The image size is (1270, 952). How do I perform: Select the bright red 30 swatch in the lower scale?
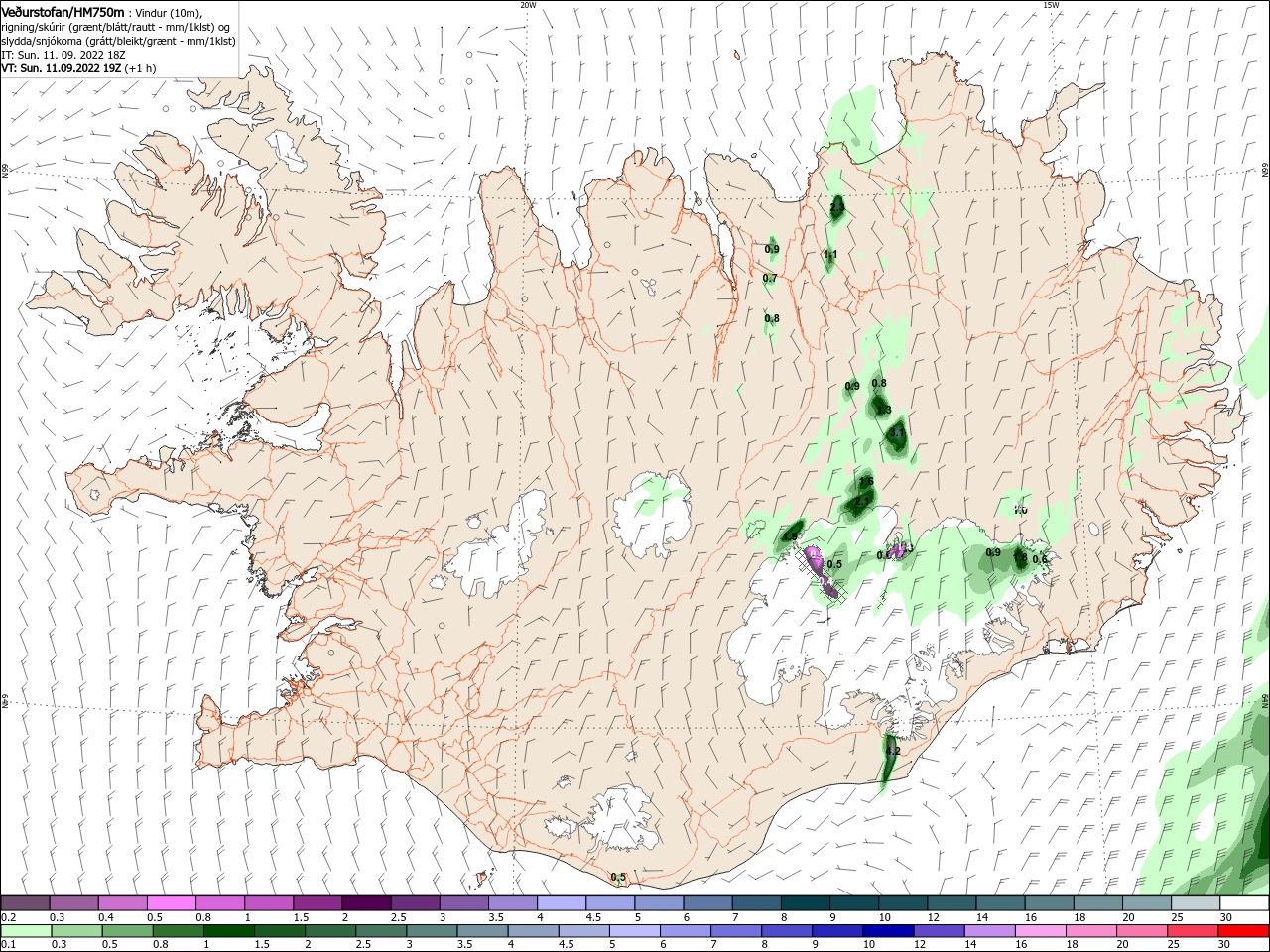point(1242,931)
